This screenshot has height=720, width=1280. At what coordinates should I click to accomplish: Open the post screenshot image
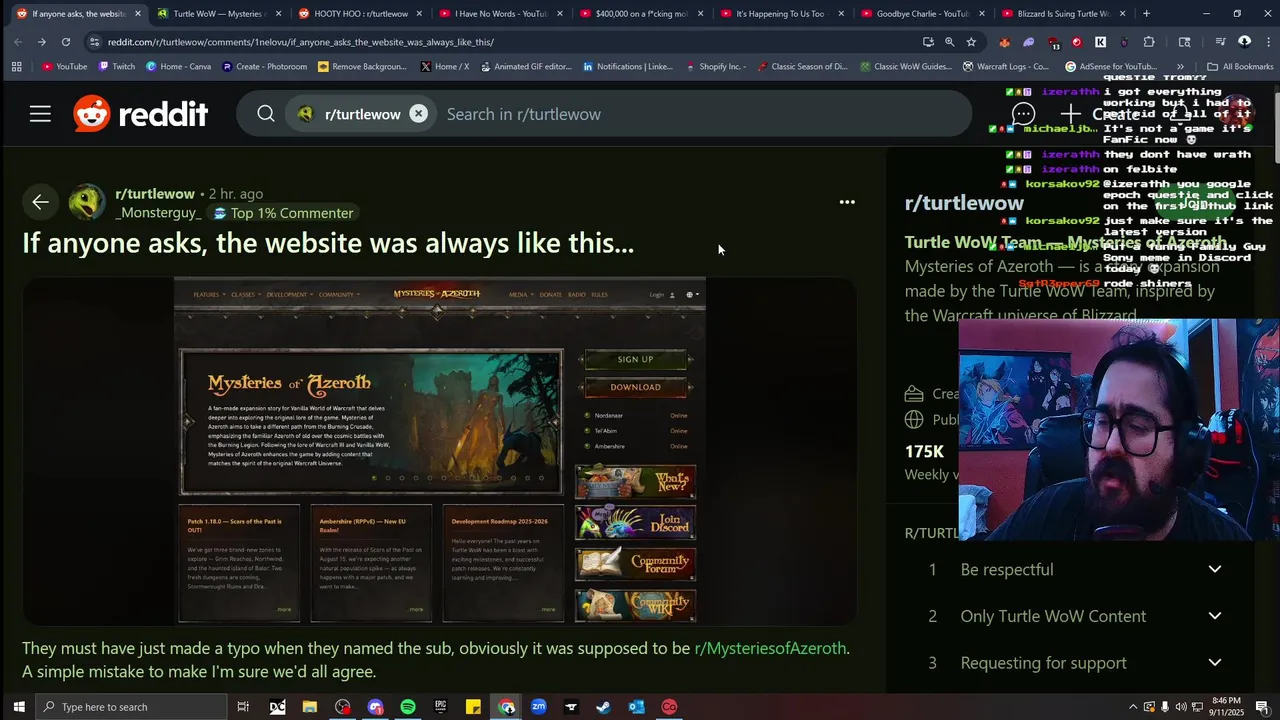(x=440, y=451)
